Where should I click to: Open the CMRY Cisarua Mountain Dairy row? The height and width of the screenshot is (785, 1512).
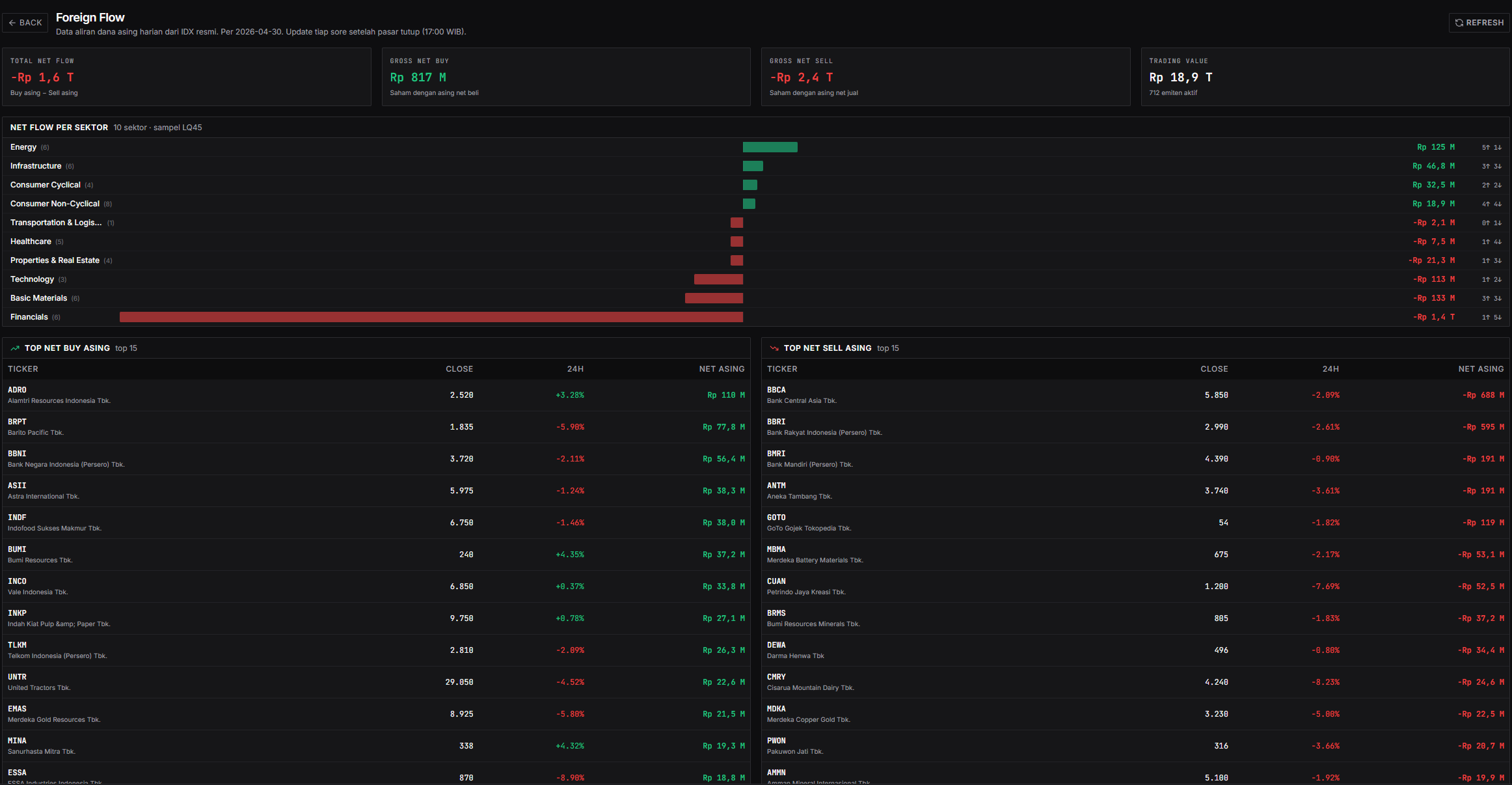click(1135, 682)
